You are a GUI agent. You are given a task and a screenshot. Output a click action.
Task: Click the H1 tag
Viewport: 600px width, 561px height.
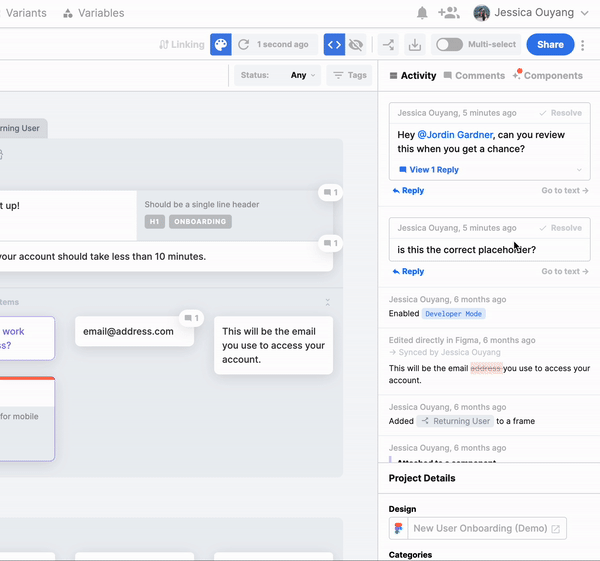coord(155,222)
